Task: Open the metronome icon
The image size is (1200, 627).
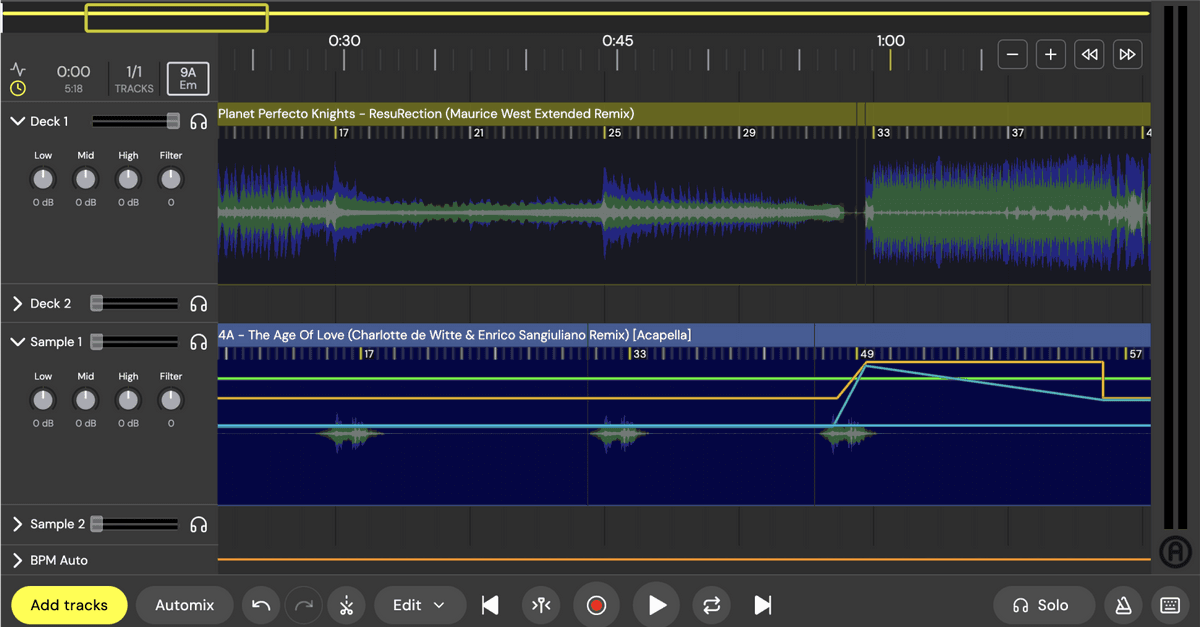Action: pos(1124,605)
